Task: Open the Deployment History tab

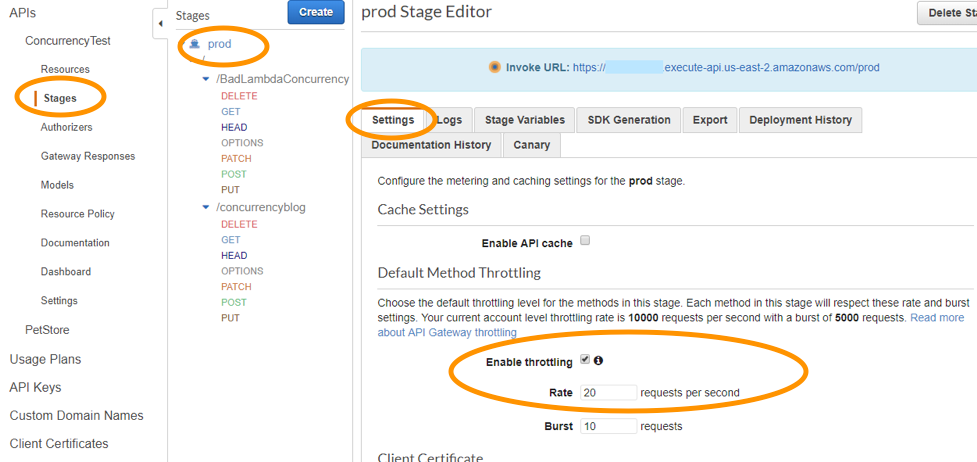Action: pyautogui.click(x=800, y=120)
